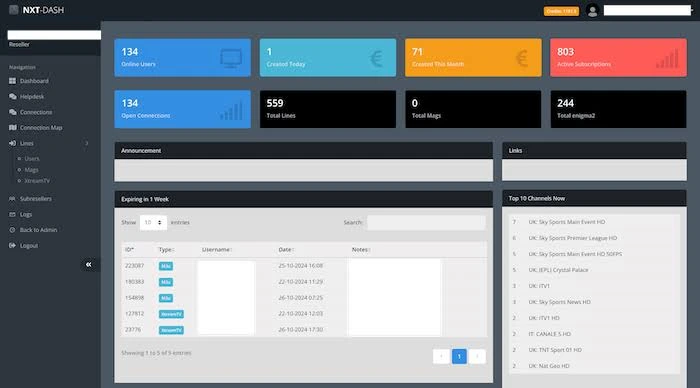Click the NXT-DASH logo icon

pyautogui.click(x=13, y=10)
